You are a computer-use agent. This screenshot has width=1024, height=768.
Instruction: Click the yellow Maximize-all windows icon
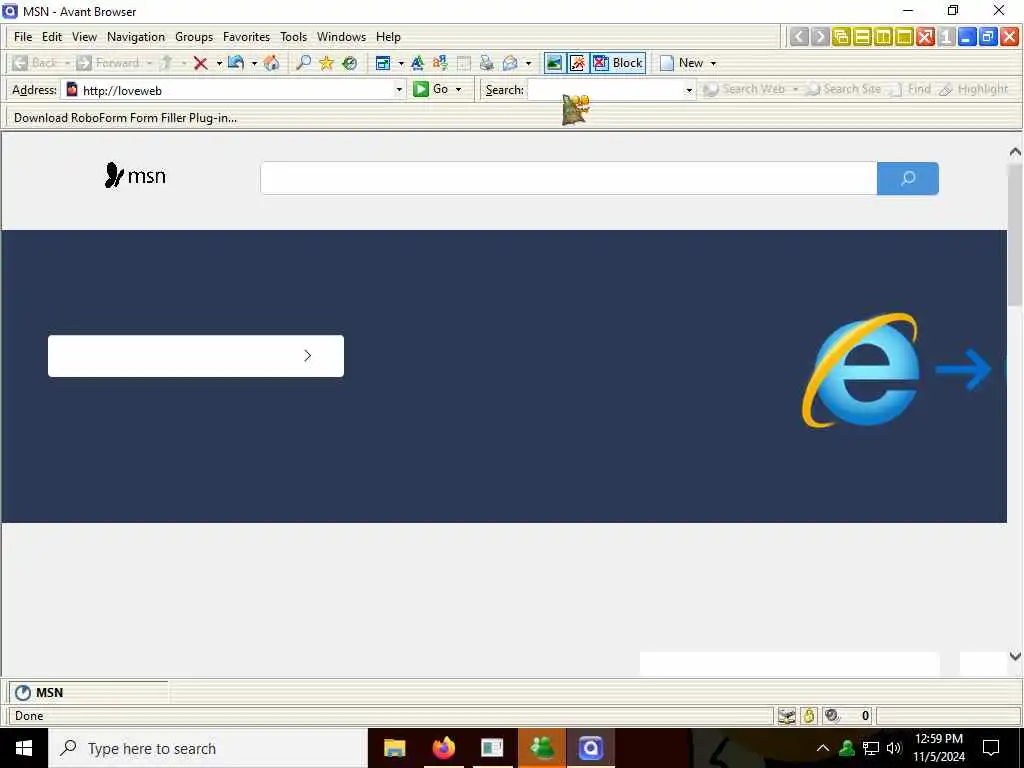click(904, 37)
